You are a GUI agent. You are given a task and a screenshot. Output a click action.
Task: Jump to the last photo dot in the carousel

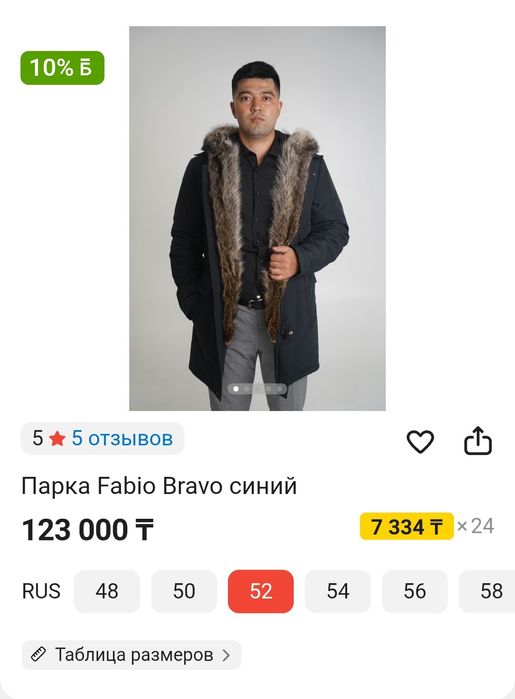tap(279, 389)
